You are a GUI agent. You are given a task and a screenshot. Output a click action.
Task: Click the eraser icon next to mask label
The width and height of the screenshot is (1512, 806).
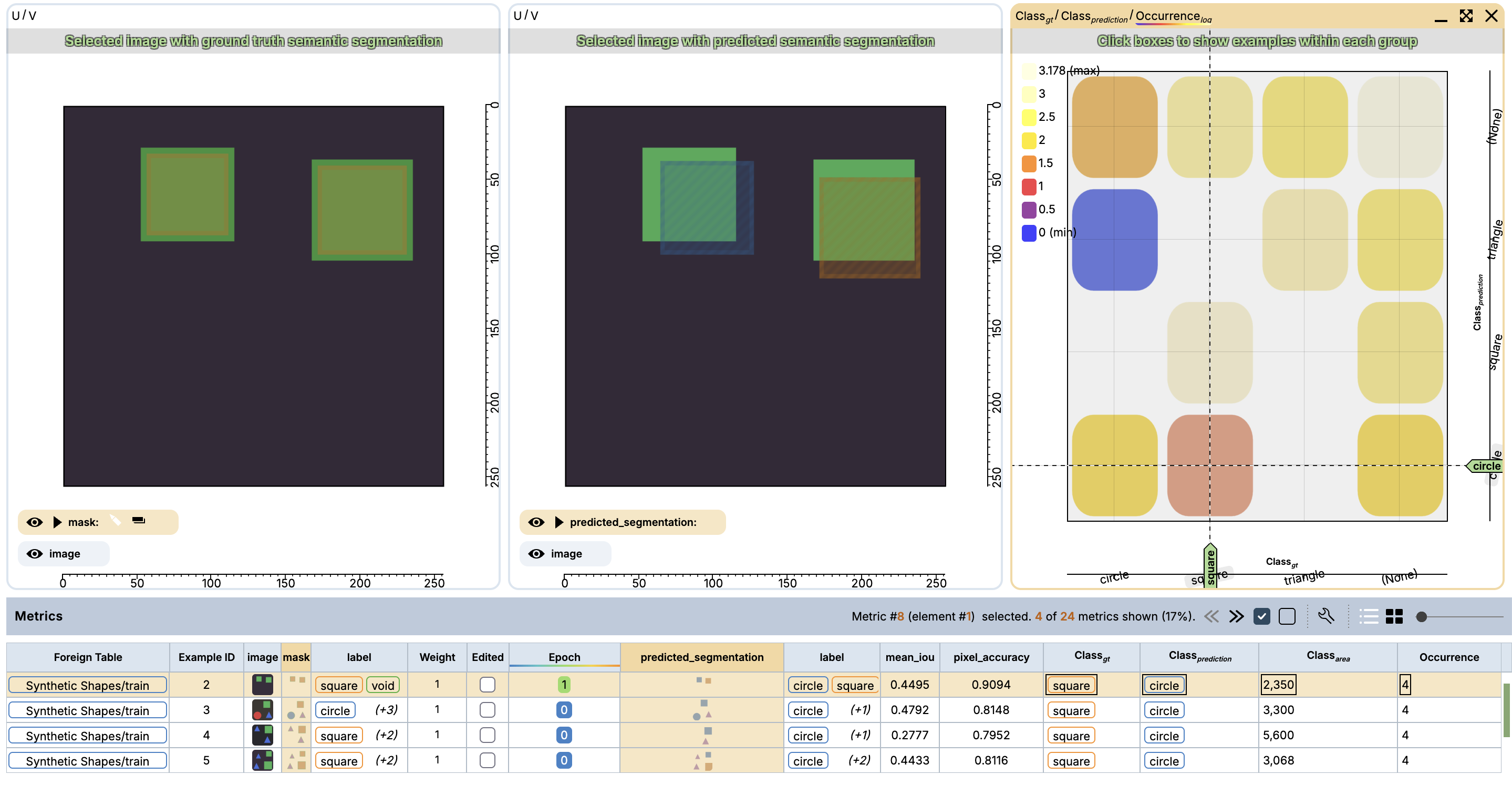(139, 520)
